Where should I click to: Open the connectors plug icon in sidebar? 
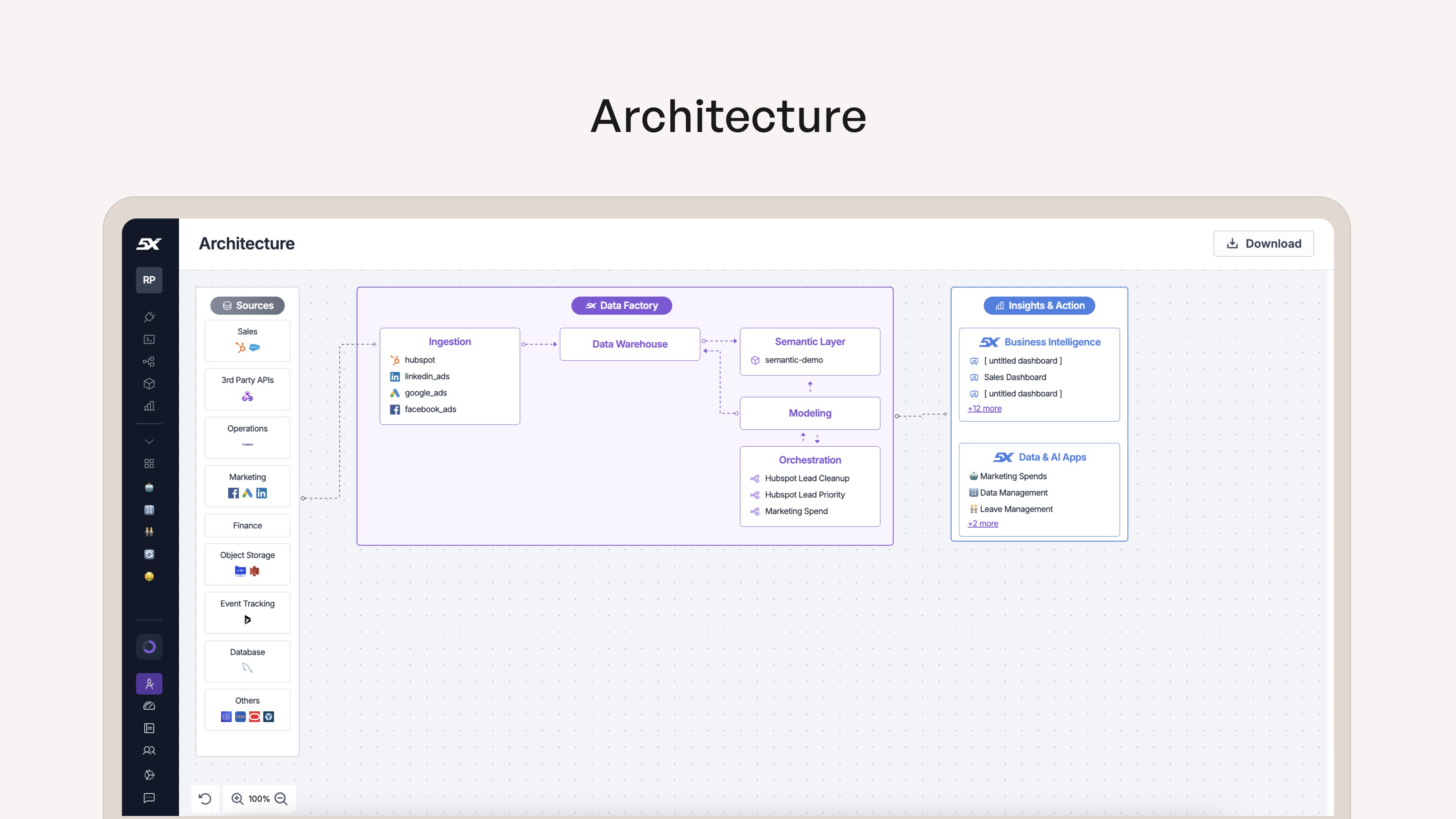pyautogui.click(x=149, y=317)
